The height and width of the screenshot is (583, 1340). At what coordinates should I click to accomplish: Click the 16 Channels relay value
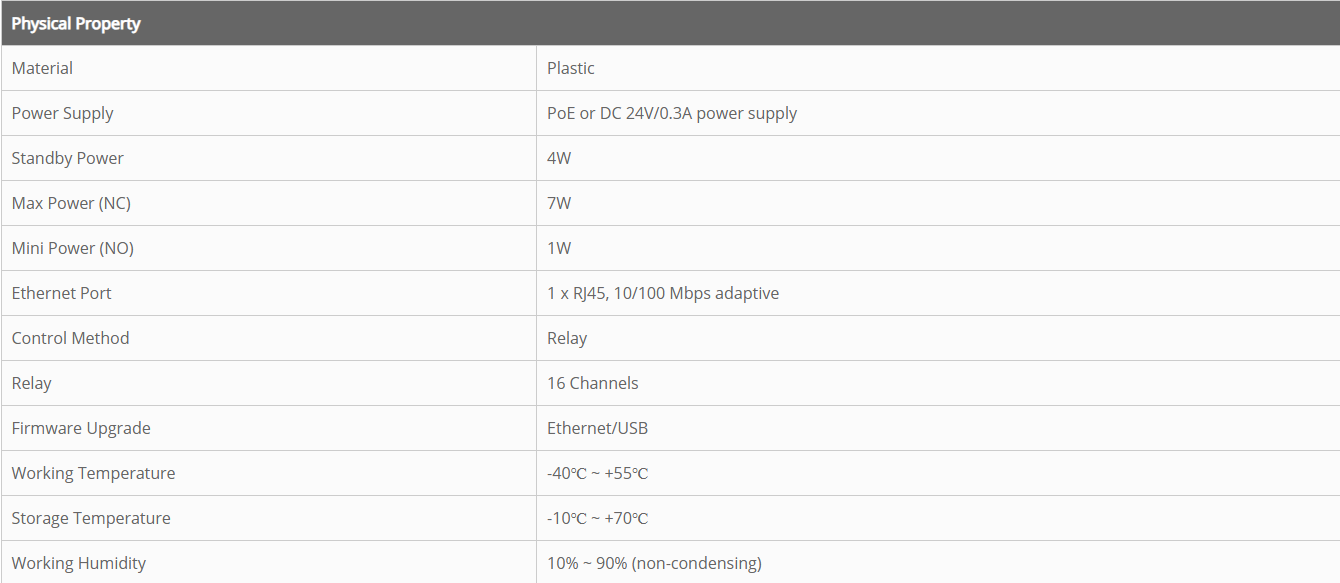pos(592,383)
